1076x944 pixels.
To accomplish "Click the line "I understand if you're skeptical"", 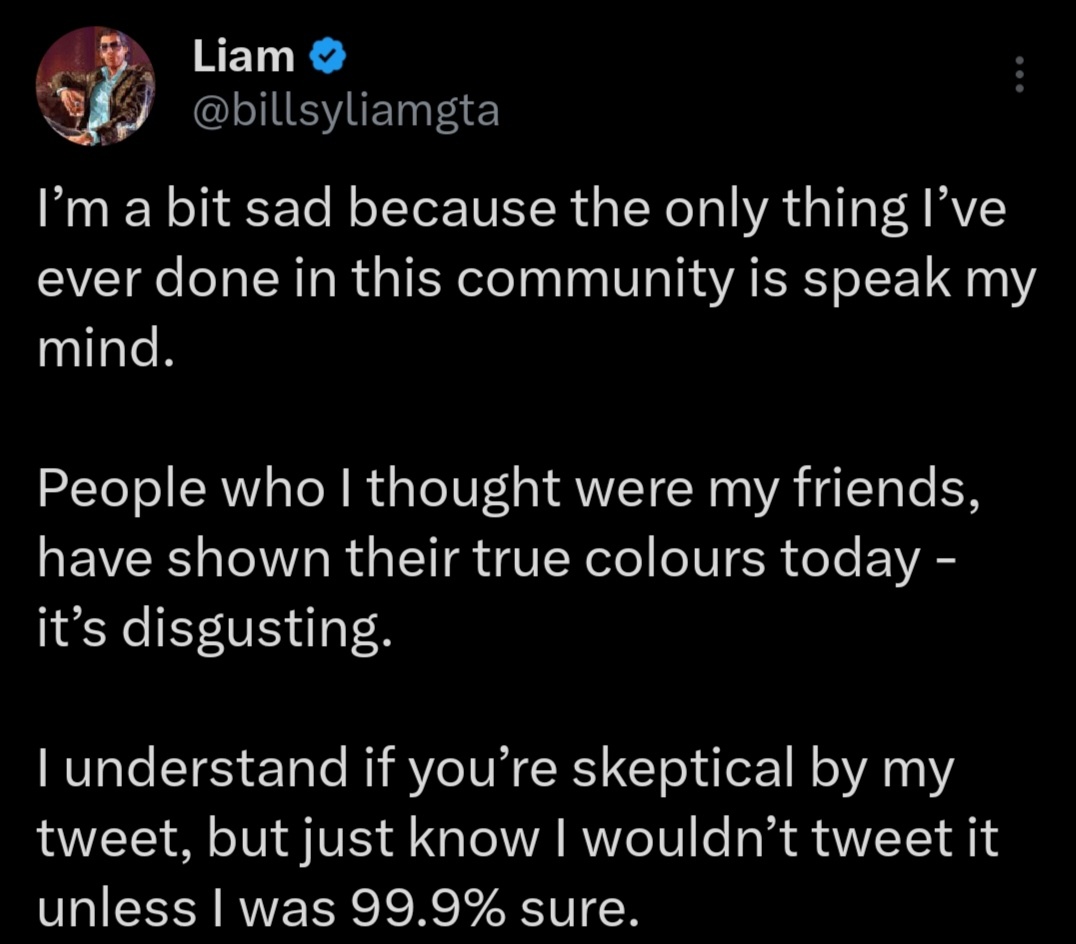I will pyautogui.click(x=495, y=770).
